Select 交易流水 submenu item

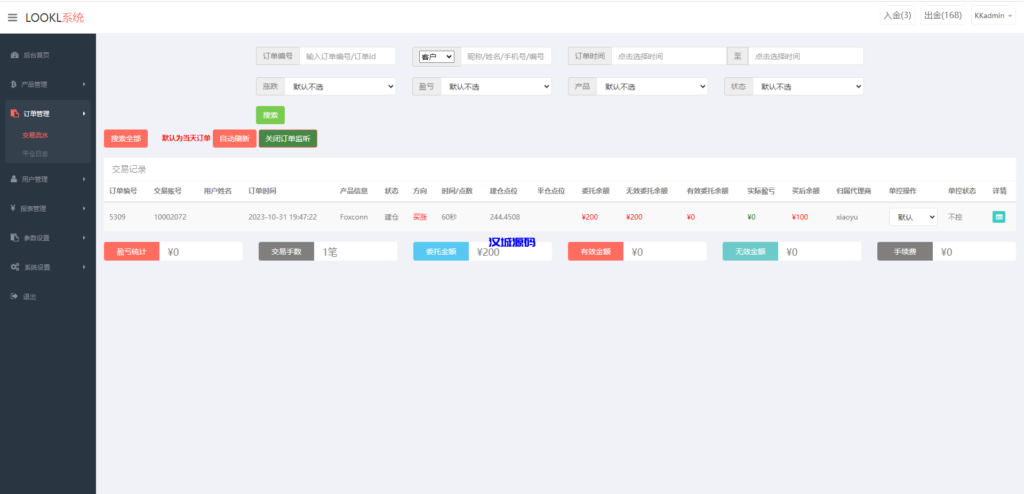coord(35,134)
